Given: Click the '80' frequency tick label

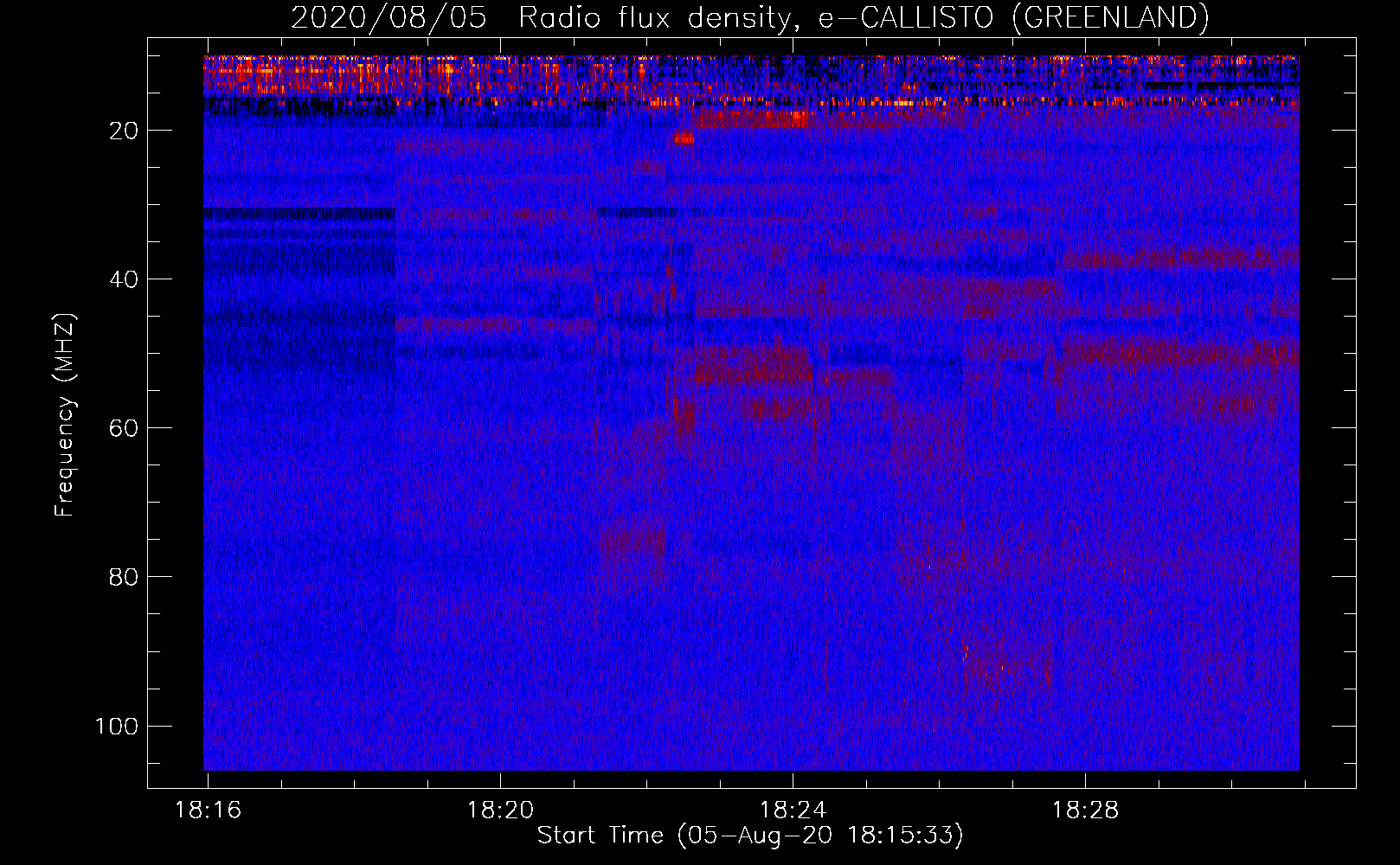Looking at the screenshot, I should 124,577.
